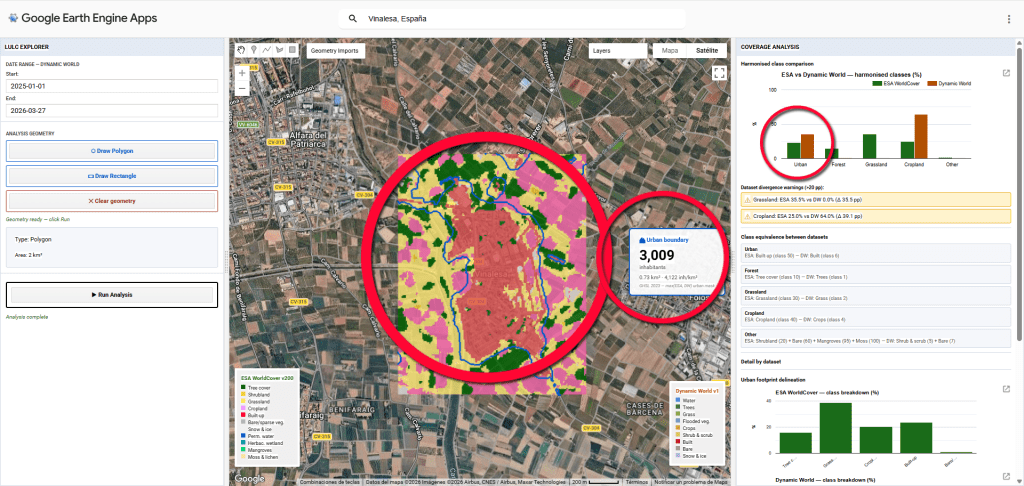
Task: Expand the Geometry Imports panel
Action: pos(334,49)
